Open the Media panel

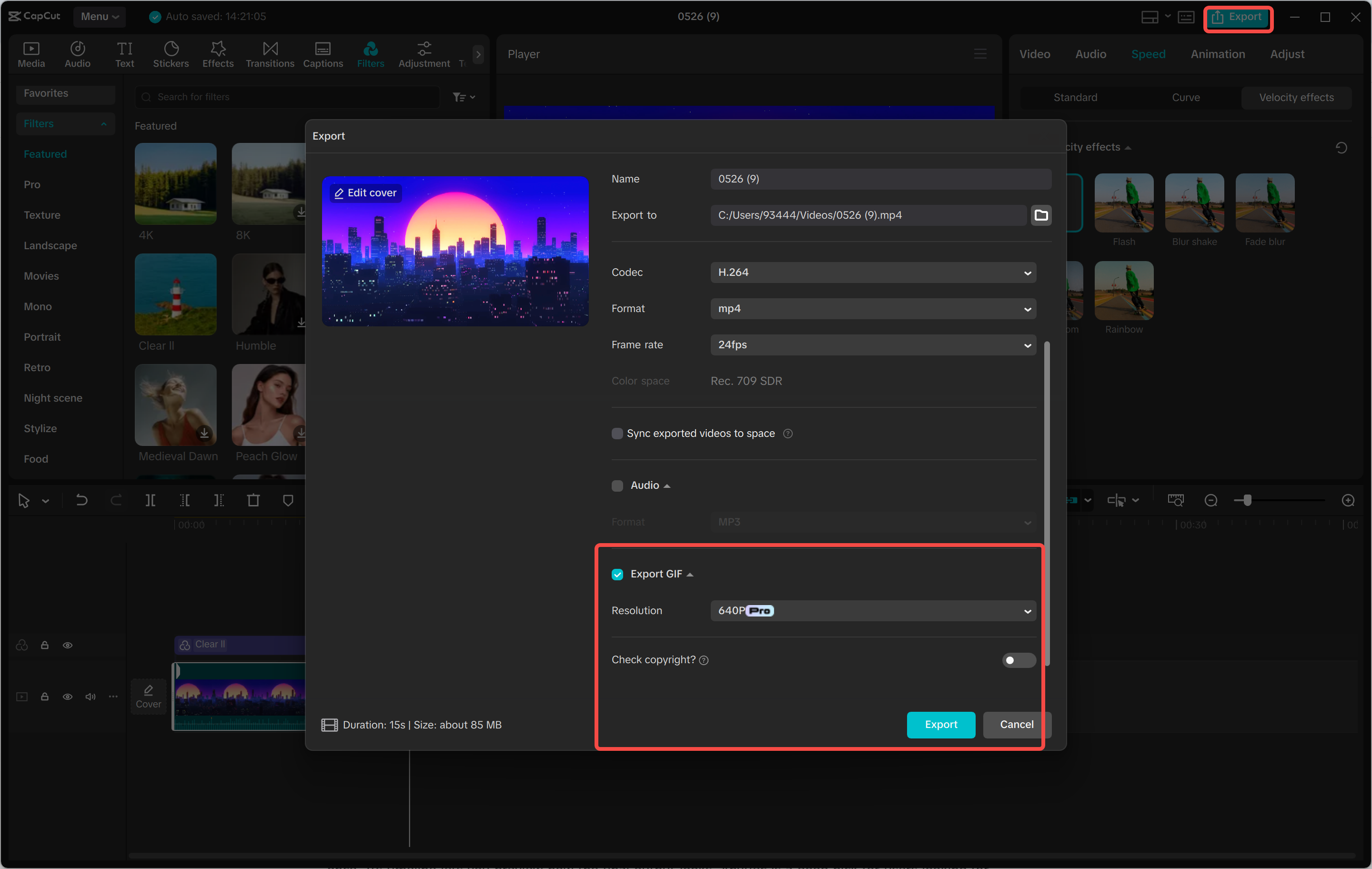(x=31, y=55)
